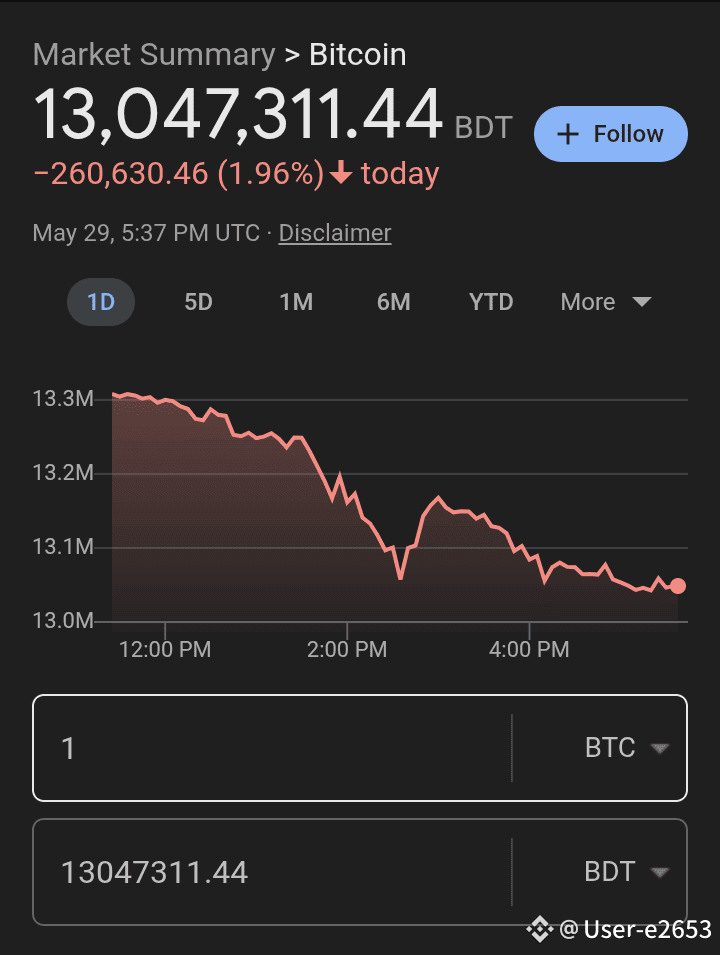Click the current price dot on chart
720x955 pixels.
coord(677,586)
